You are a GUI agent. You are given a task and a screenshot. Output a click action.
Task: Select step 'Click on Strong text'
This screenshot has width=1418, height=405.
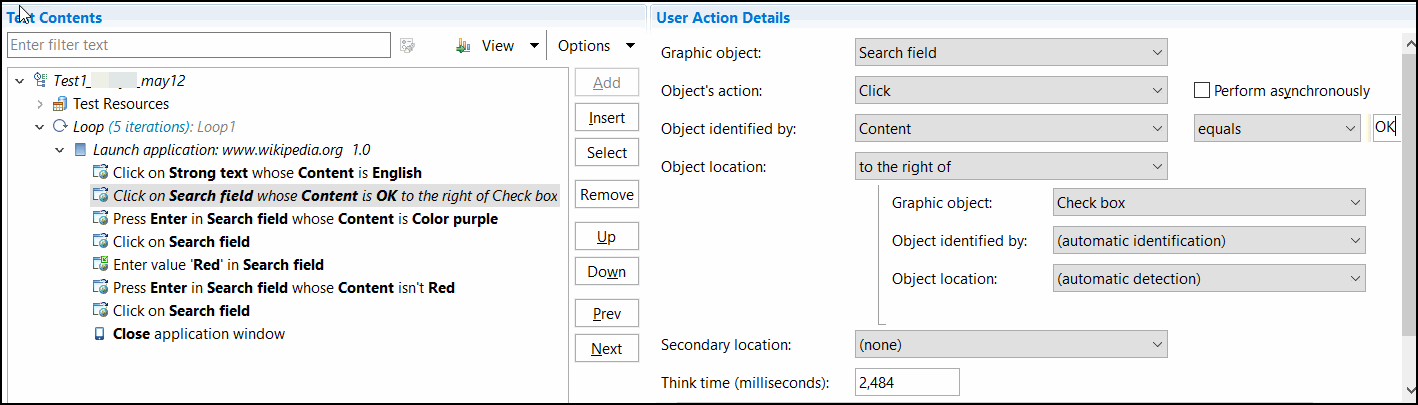[267, 173]
